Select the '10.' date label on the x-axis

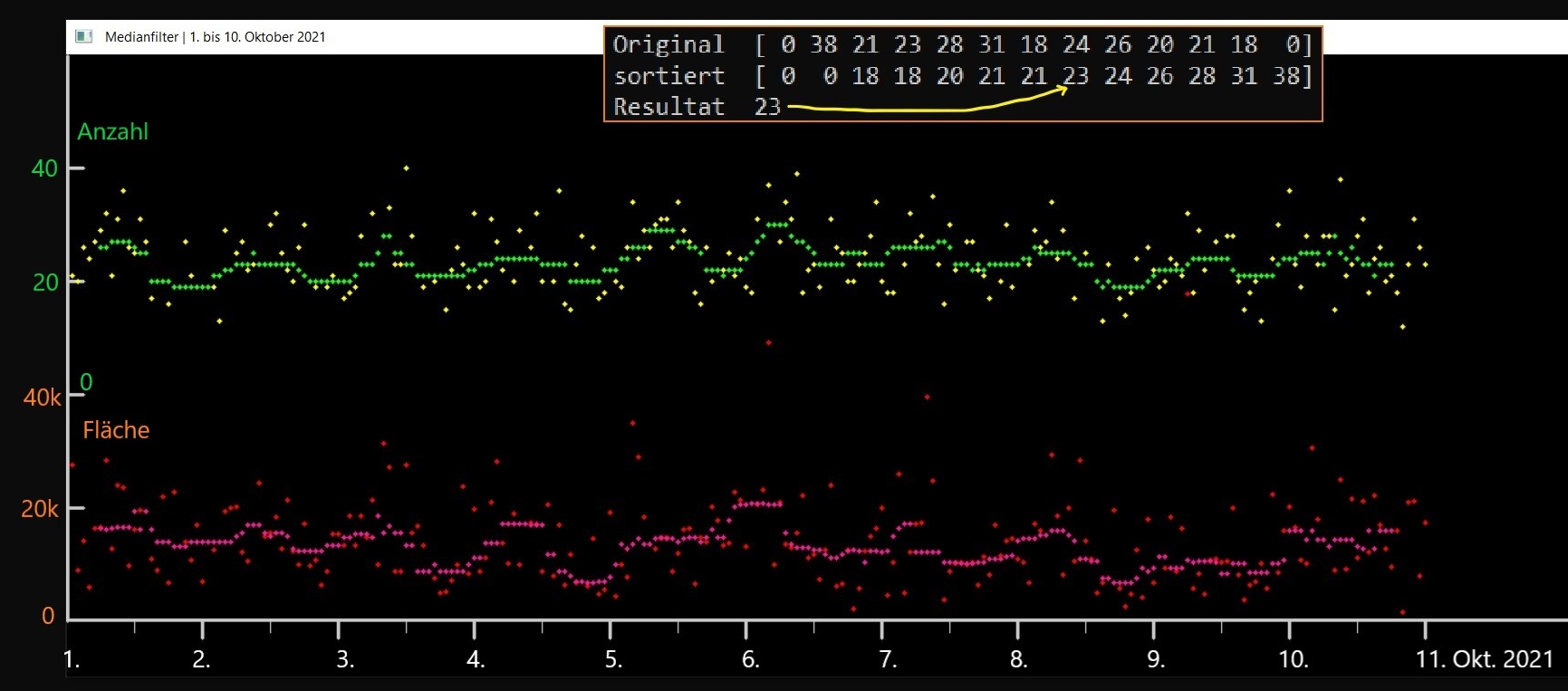click(1294, 659)
